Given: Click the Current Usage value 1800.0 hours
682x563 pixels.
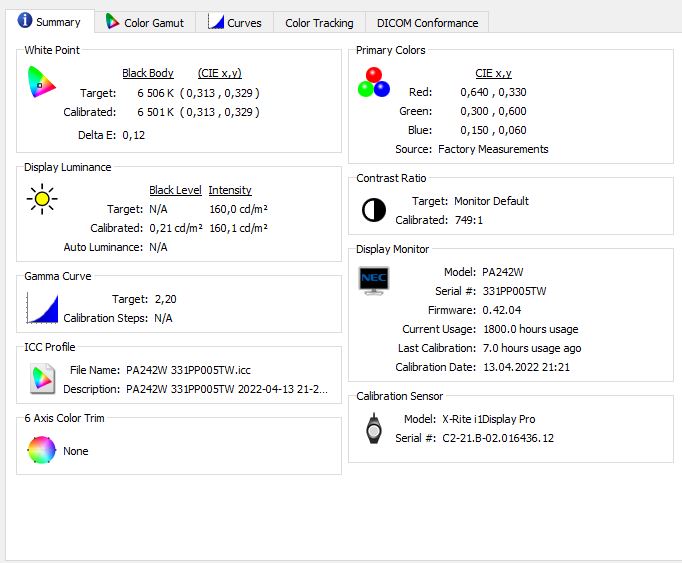Looking at the screenshot, I should (531, 329).
